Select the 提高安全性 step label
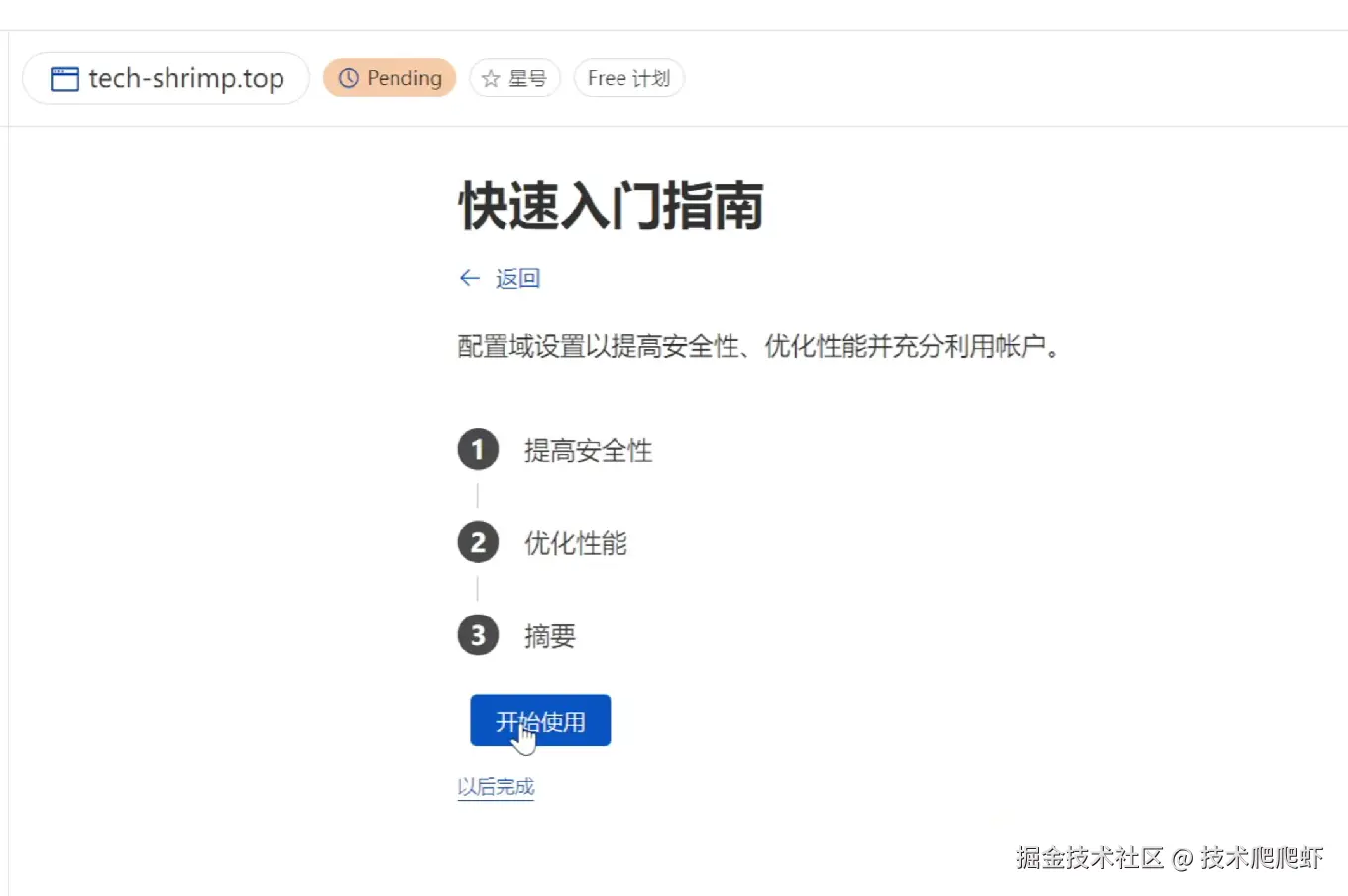Image resolution: width=1348 pixels, height=896 pixels. point(588,451)
